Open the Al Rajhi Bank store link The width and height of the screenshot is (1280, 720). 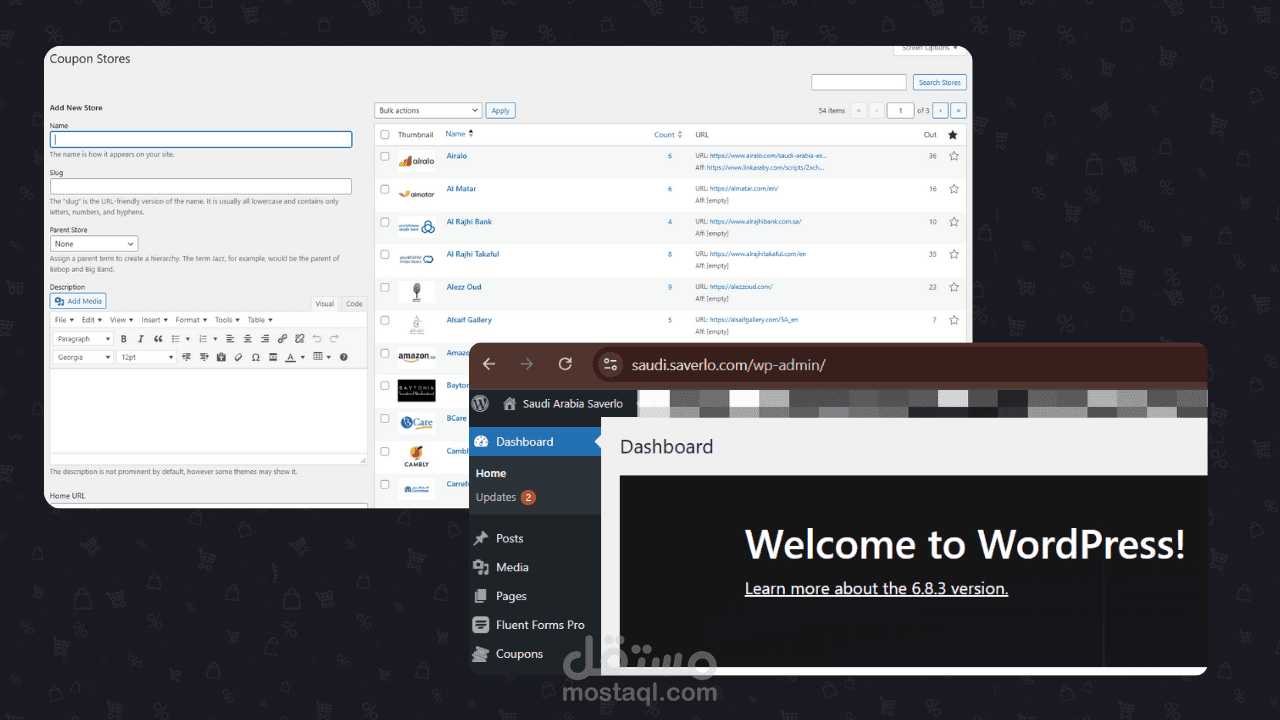469,222
